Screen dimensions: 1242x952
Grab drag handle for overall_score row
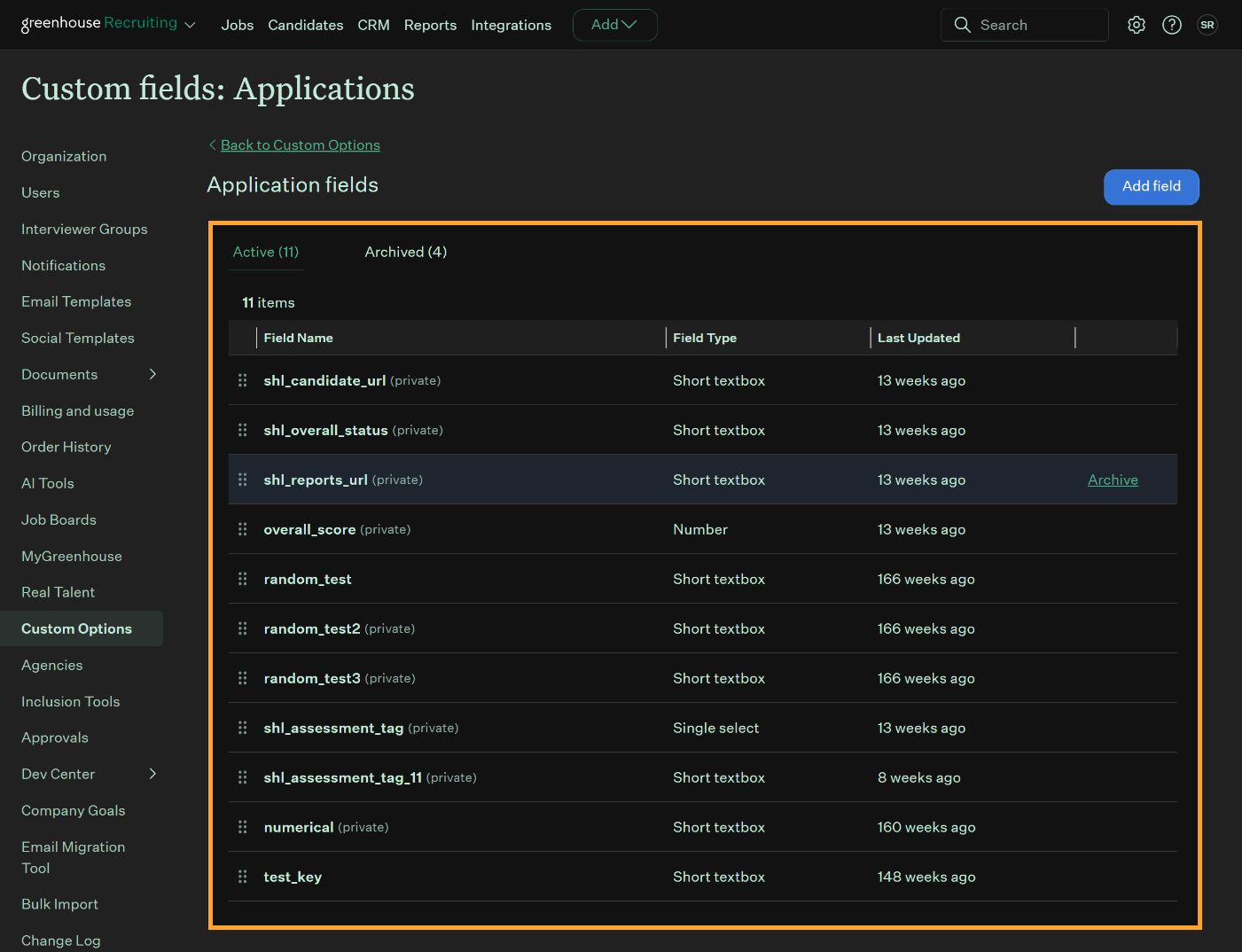(243, 529)
